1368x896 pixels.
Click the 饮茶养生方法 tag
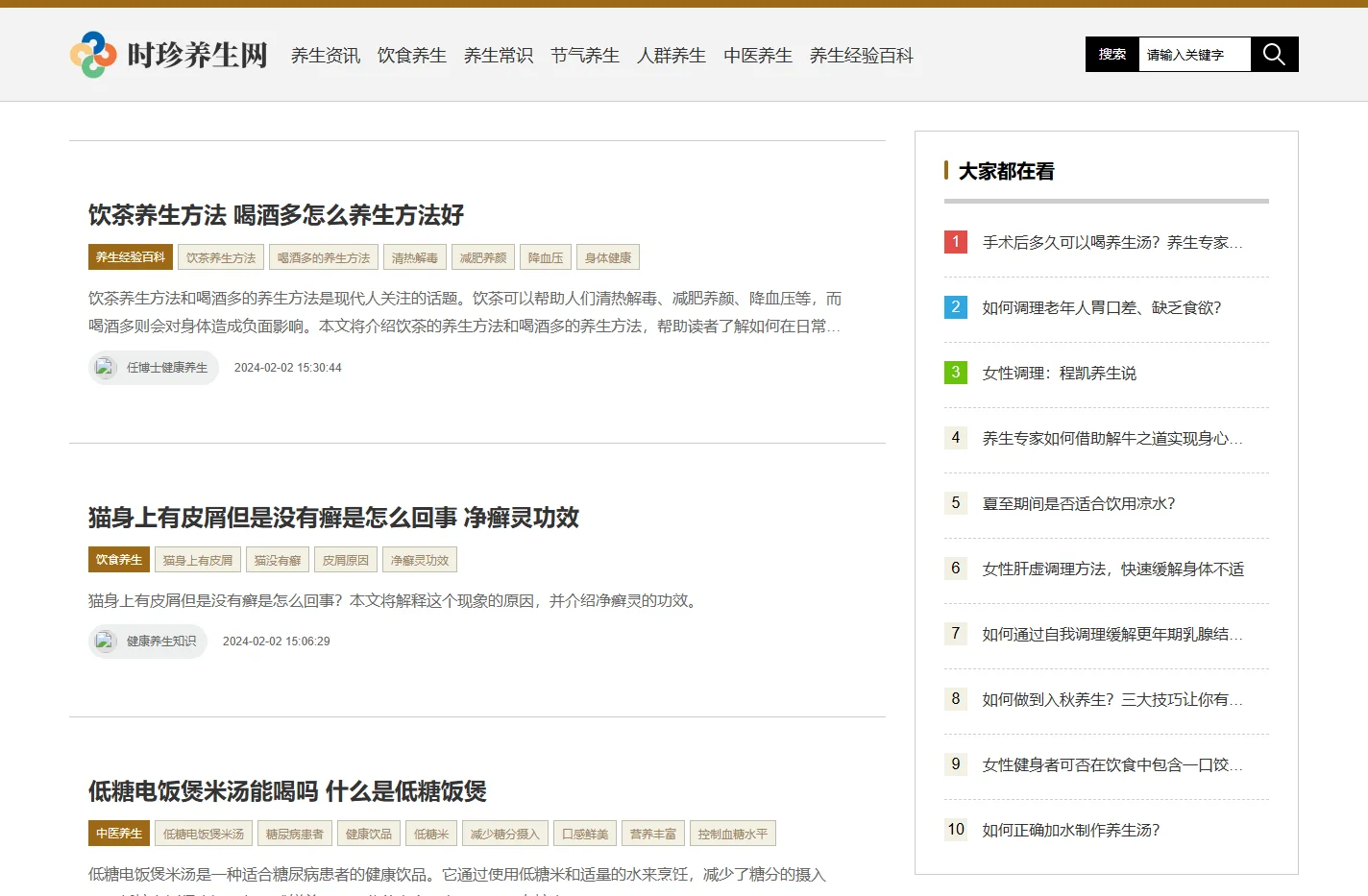[x=221, y=257]
